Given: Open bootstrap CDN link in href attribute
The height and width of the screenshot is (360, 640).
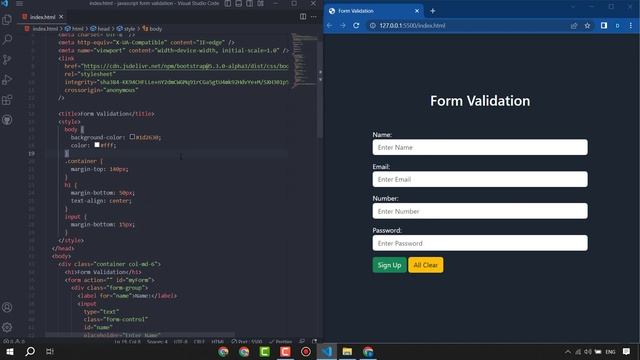Looking at the screenshot, I should coord(186,66).
